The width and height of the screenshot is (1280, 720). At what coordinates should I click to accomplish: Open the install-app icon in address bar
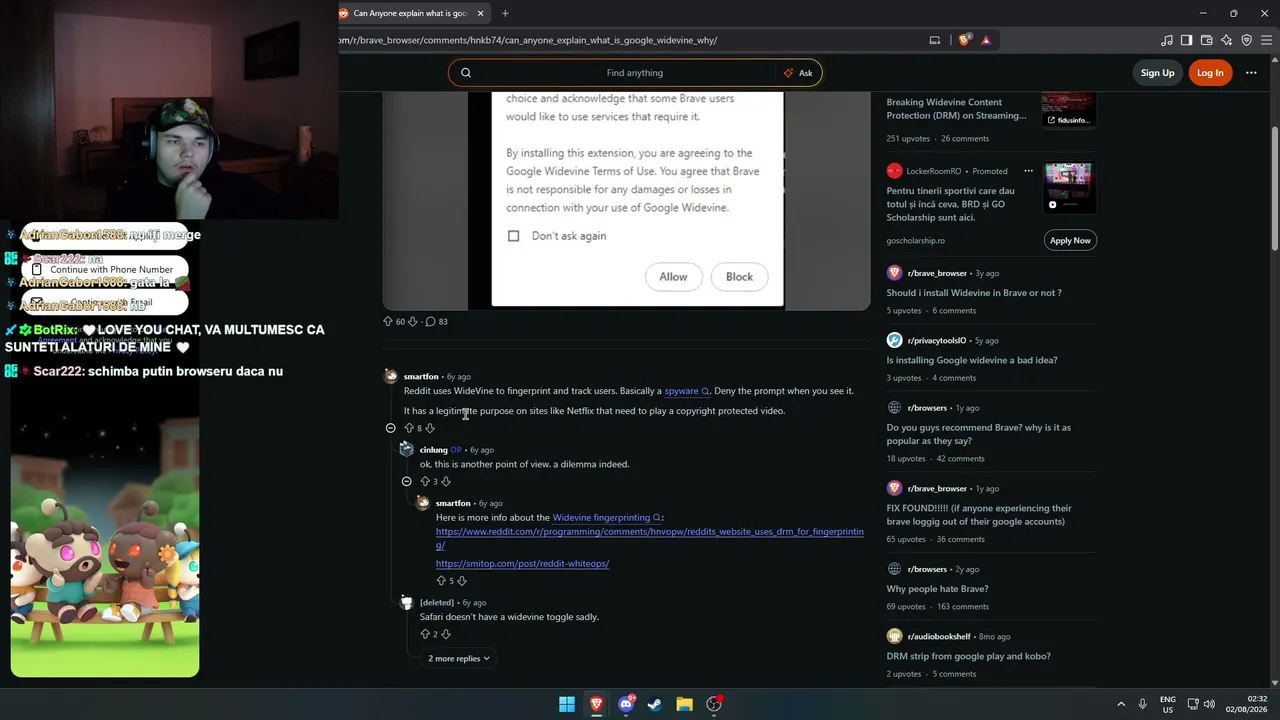click(935, 40)
